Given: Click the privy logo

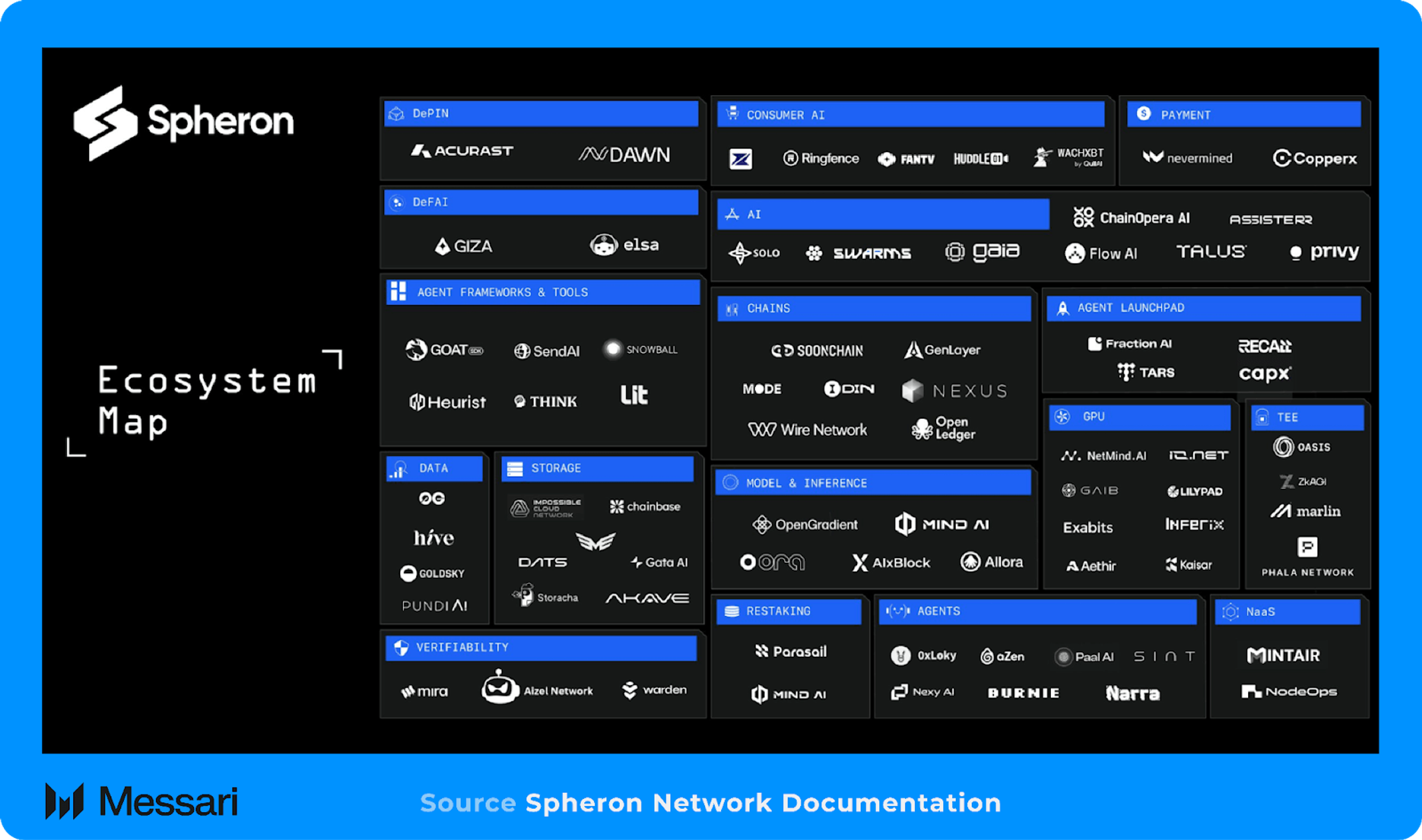Looking at the screenshot, I should 1324,252.
